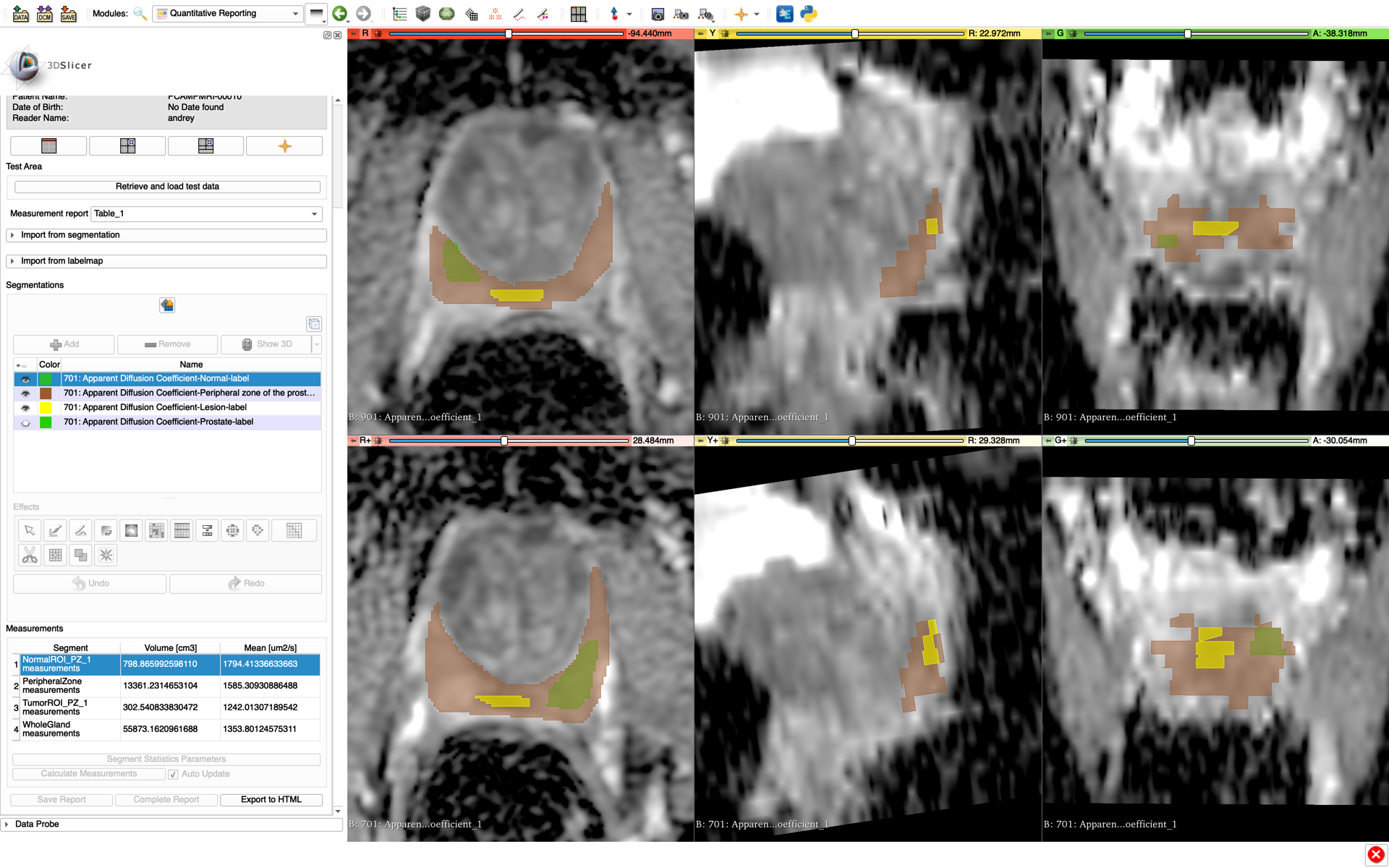Select the Draw effect pencil icon
This screenshot has height=868, width=1389.
click(80, 531)
